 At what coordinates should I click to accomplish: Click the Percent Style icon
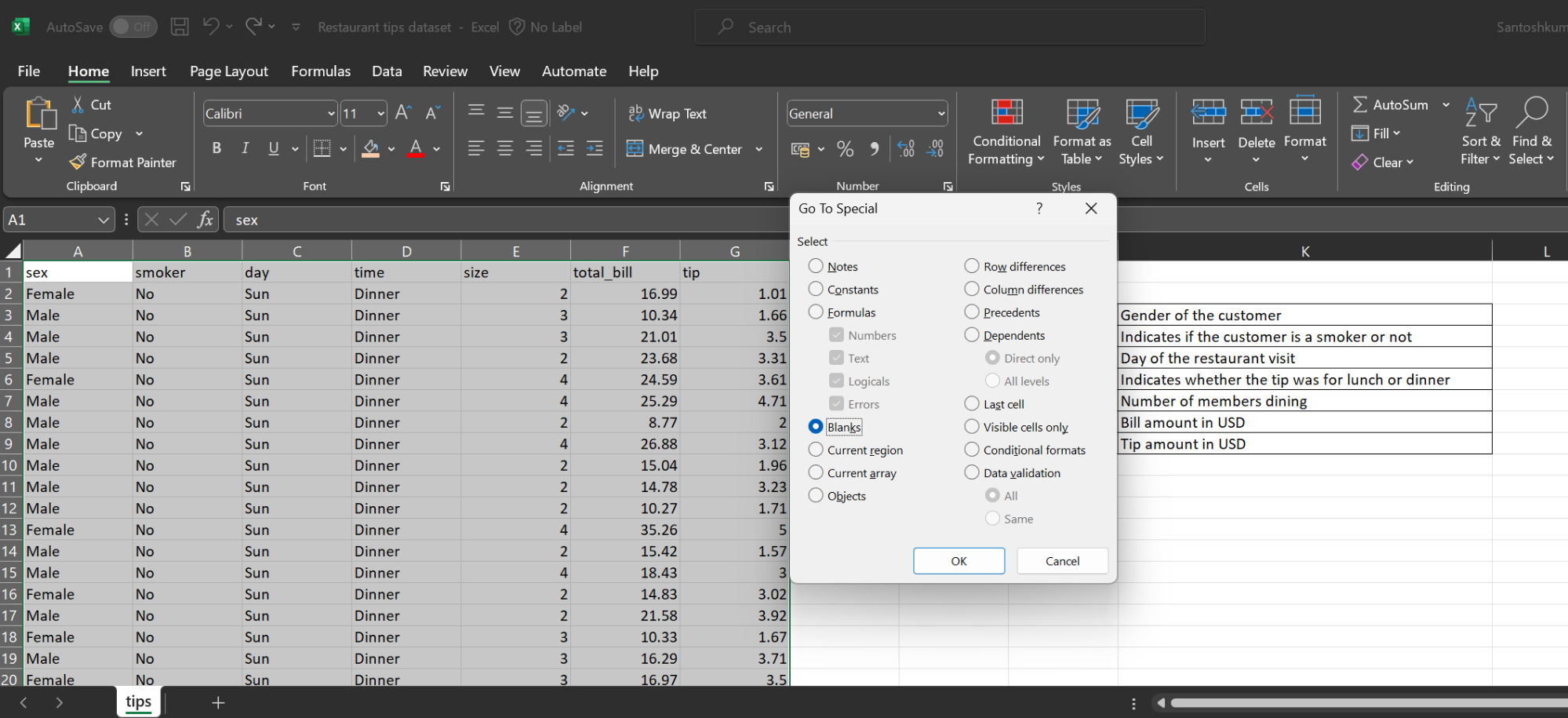(845, 149)
